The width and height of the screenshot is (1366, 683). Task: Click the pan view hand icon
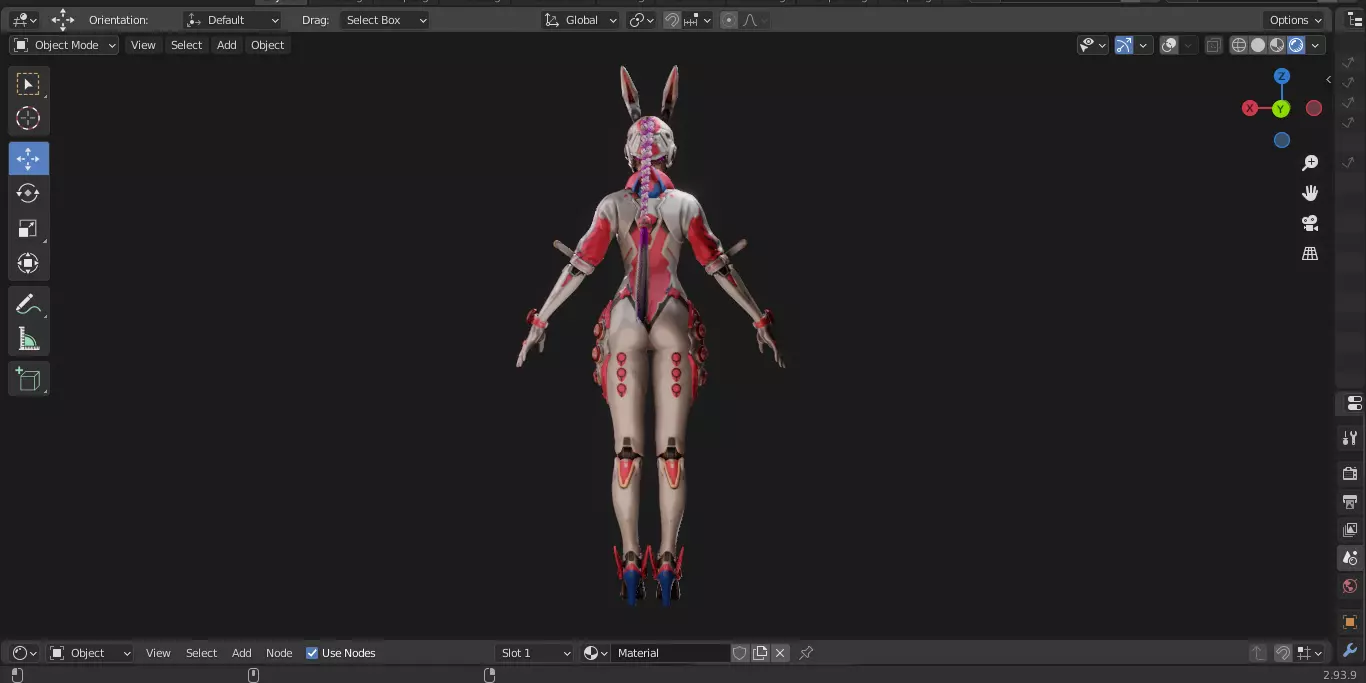coord(1310,193)
